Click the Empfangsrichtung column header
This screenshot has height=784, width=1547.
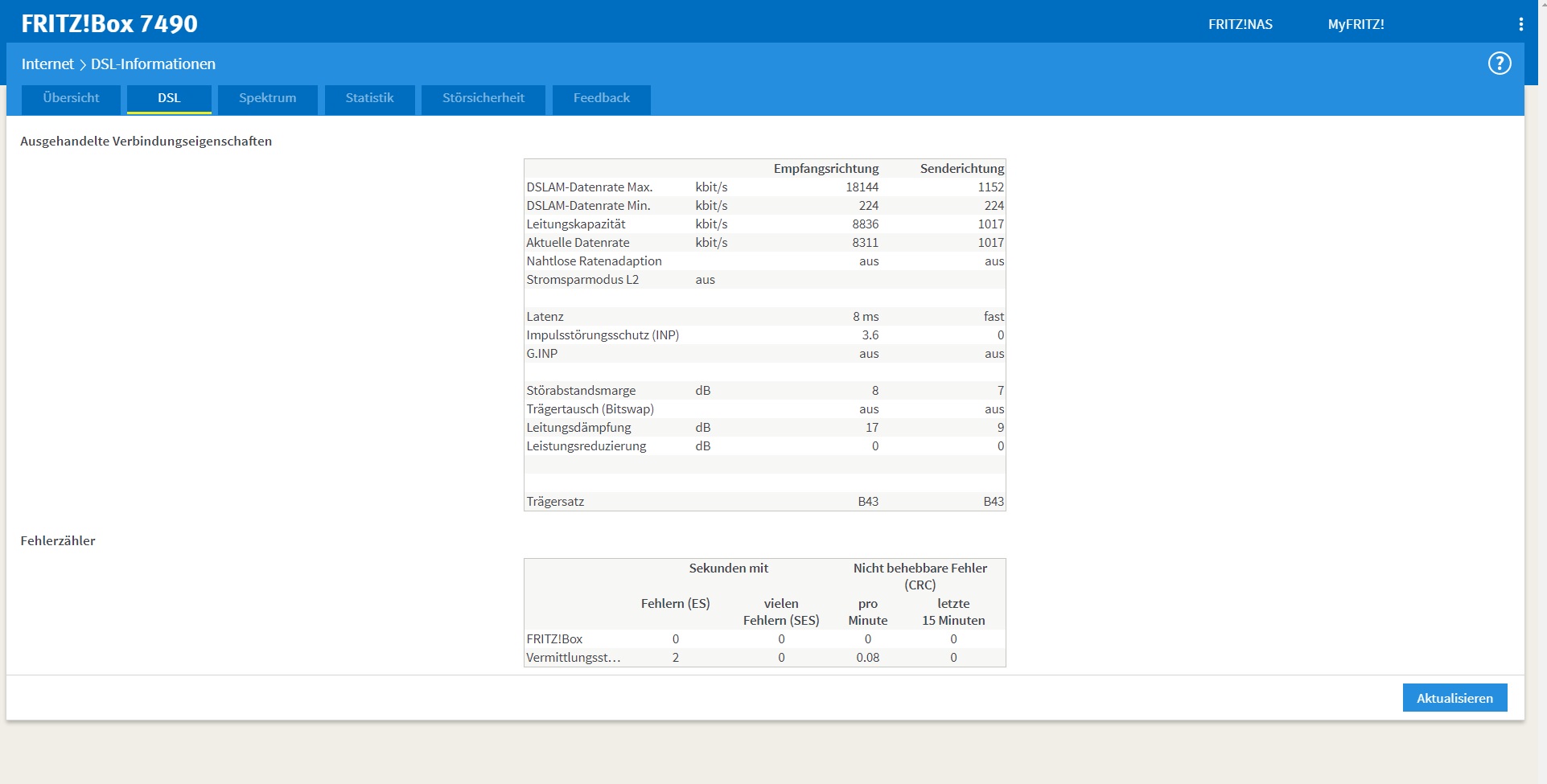[x=826, y=168]
